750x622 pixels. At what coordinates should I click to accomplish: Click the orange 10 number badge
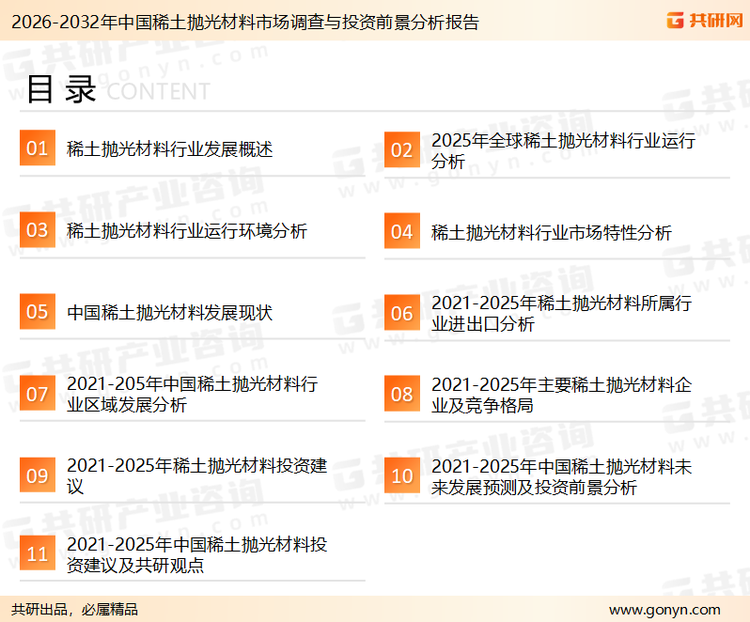(x=402, y=476)
